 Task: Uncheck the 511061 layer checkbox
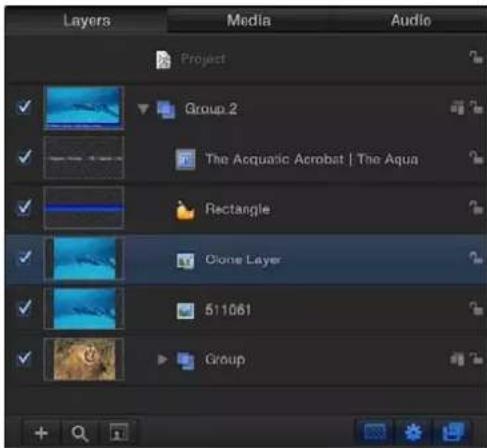tap(24, 308)
